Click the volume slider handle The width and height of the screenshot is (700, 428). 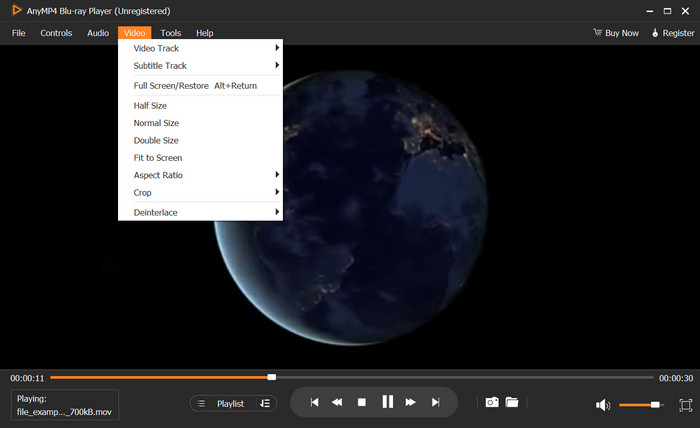pyautogui.click(x=655, y=405)
